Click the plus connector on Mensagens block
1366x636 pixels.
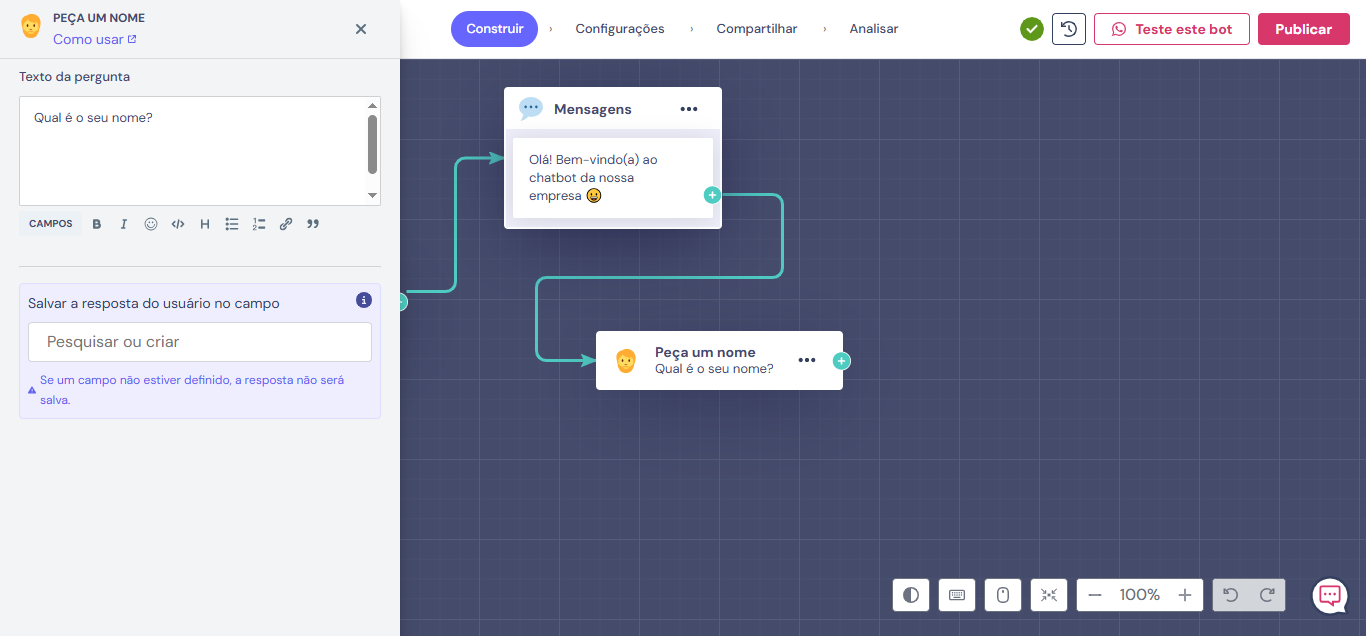coord(712,195)
